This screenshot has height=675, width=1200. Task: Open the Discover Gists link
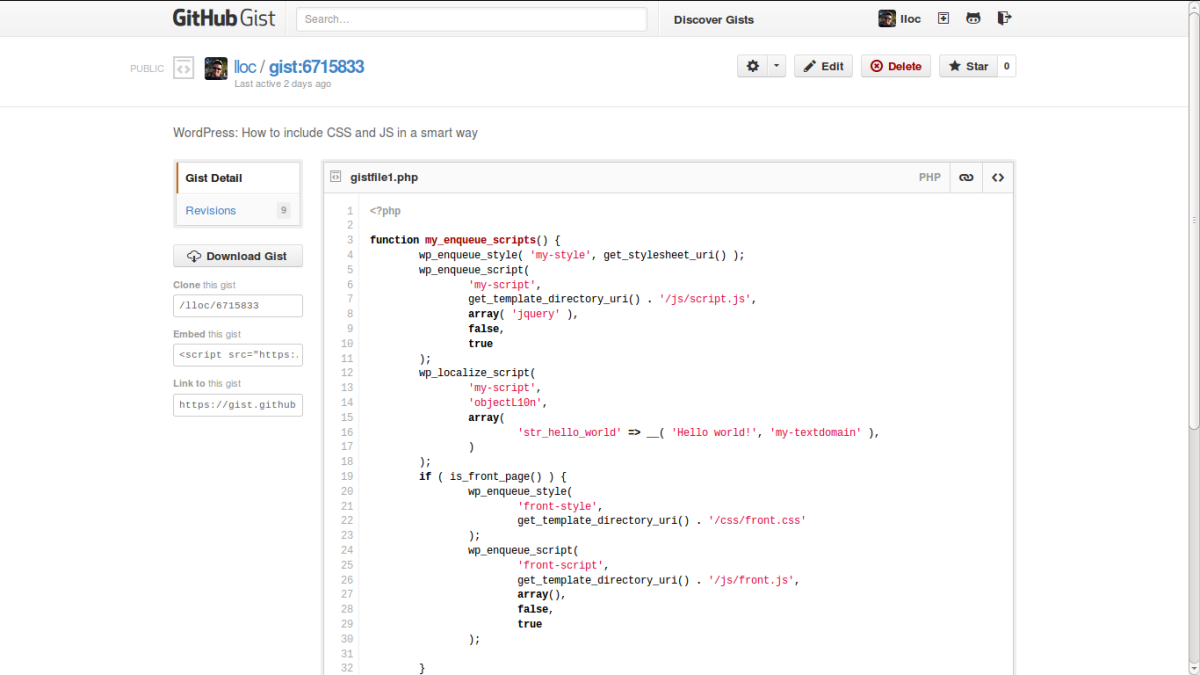pos(714,19)
